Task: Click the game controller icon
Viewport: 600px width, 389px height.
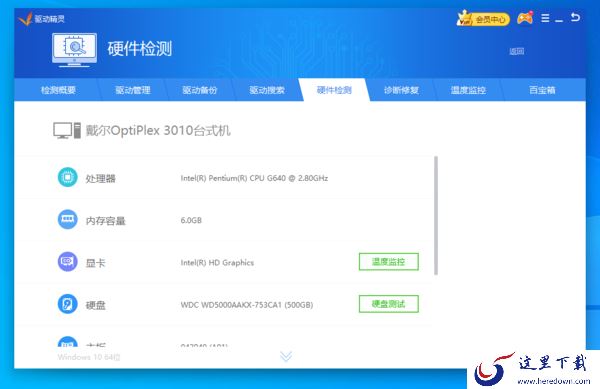Action: (525, 18)
